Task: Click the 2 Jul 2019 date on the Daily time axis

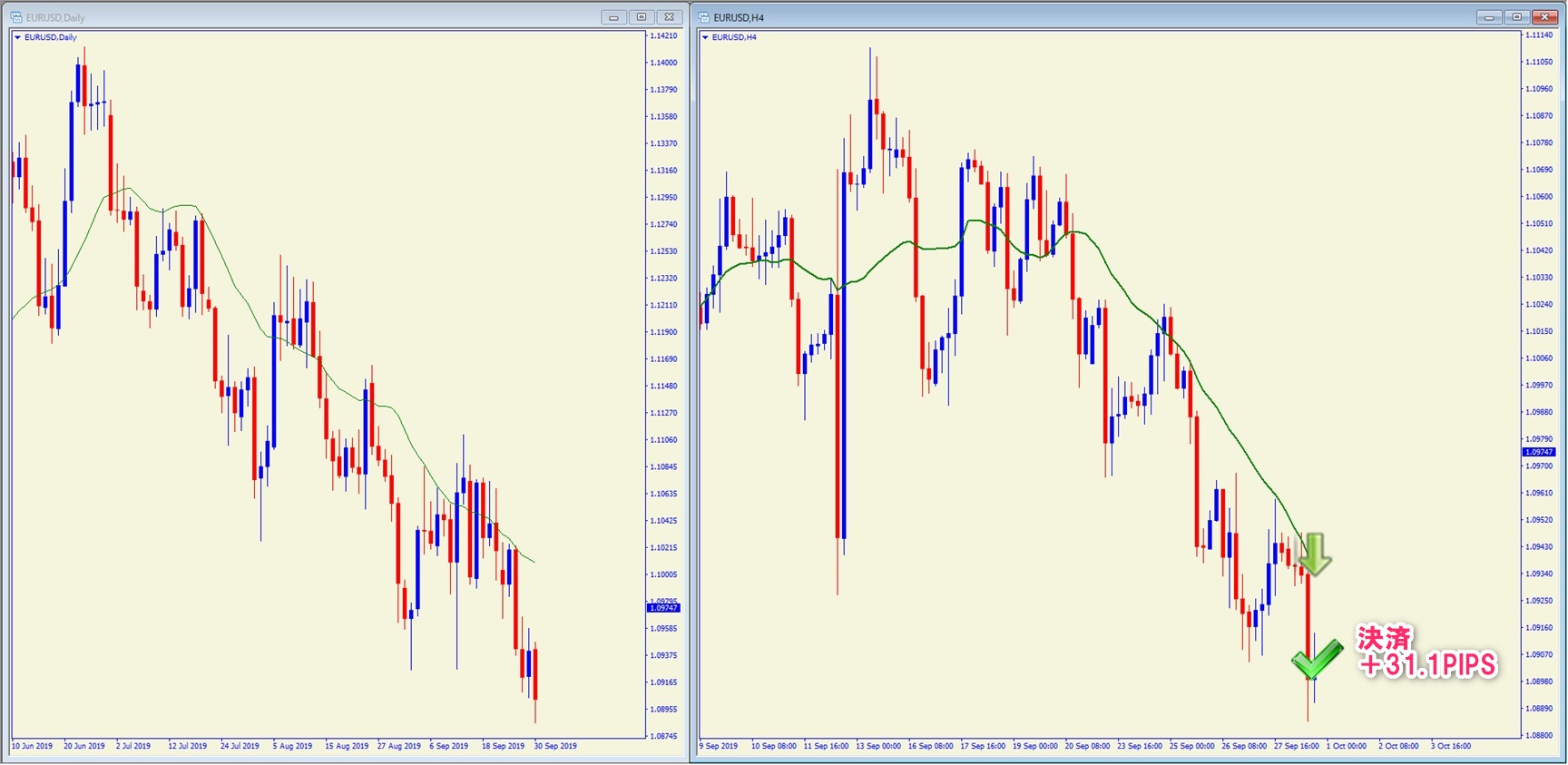Action: [x=133, y=746]
